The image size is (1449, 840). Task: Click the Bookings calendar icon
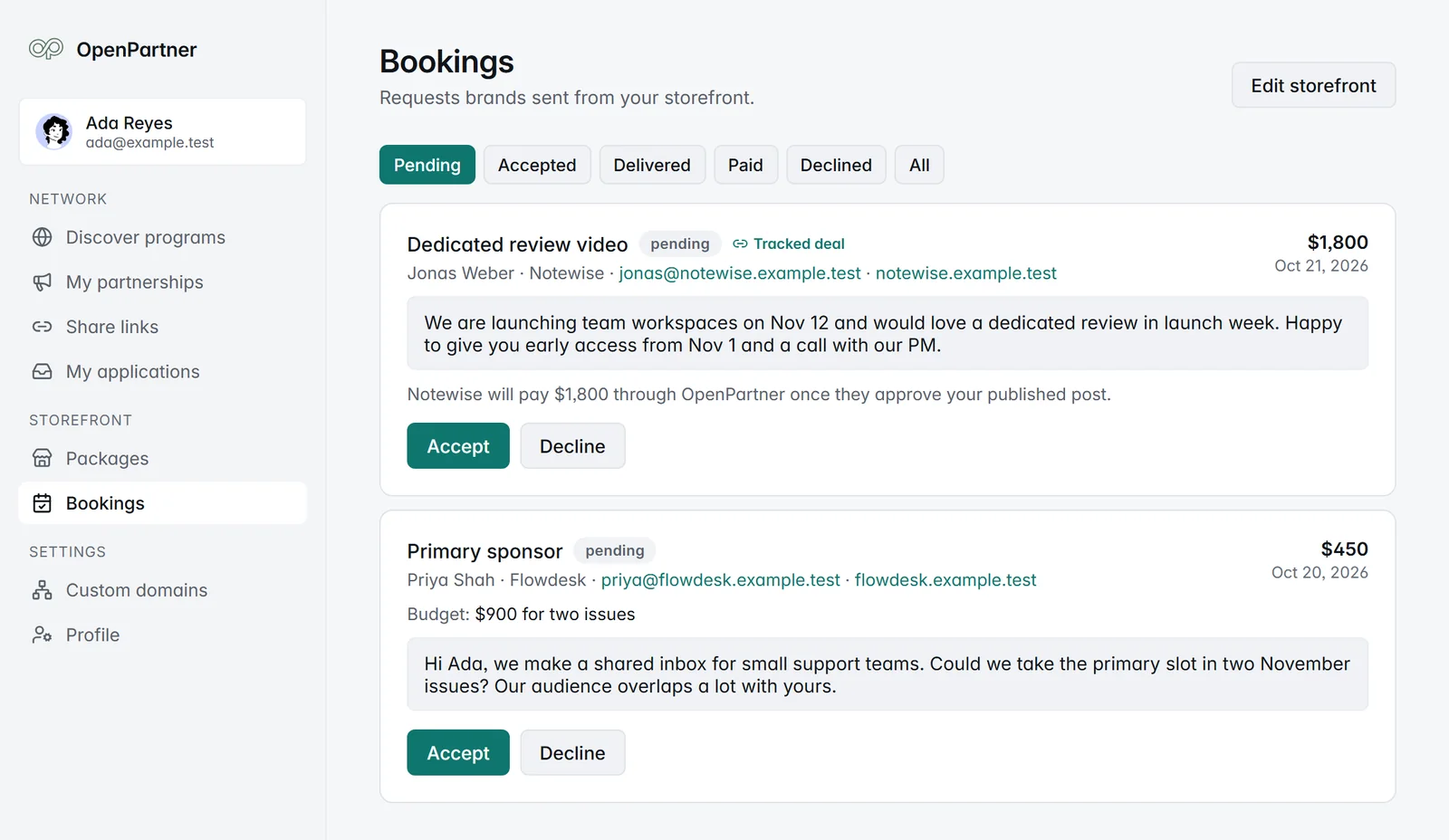click(43, 503)
